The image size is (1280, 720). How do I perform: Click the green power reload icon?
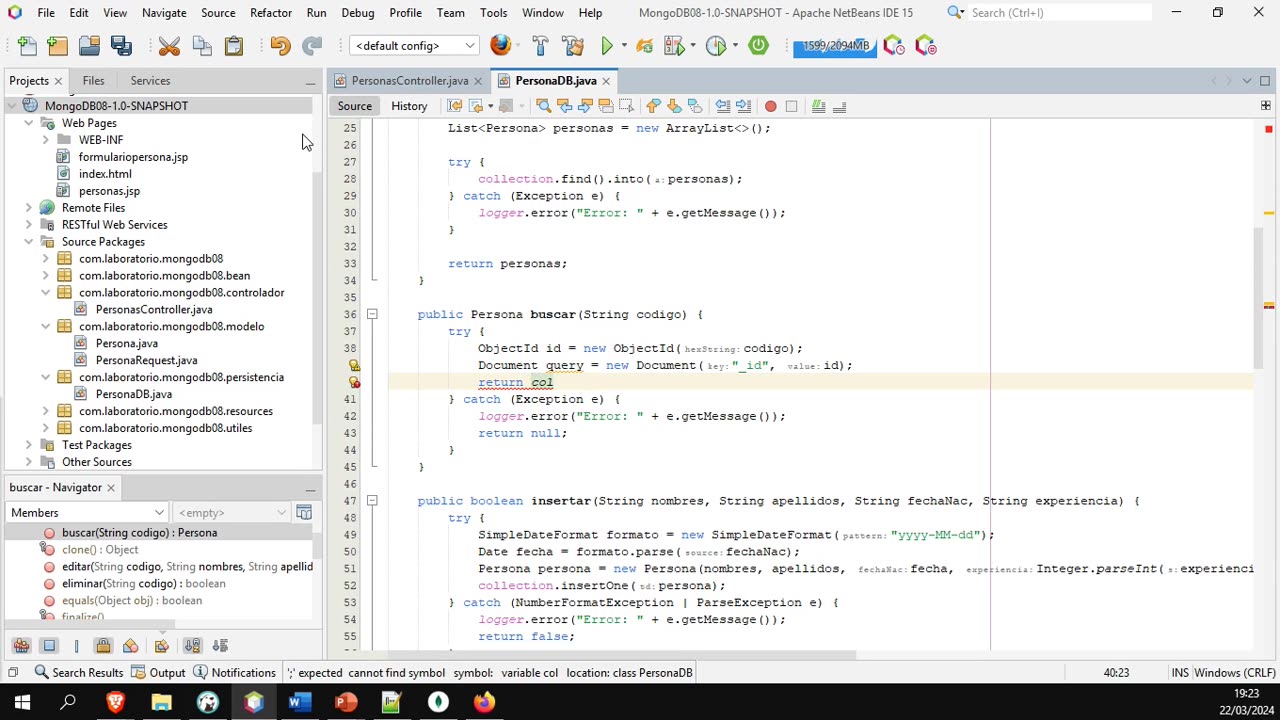(x=759, y=45)
